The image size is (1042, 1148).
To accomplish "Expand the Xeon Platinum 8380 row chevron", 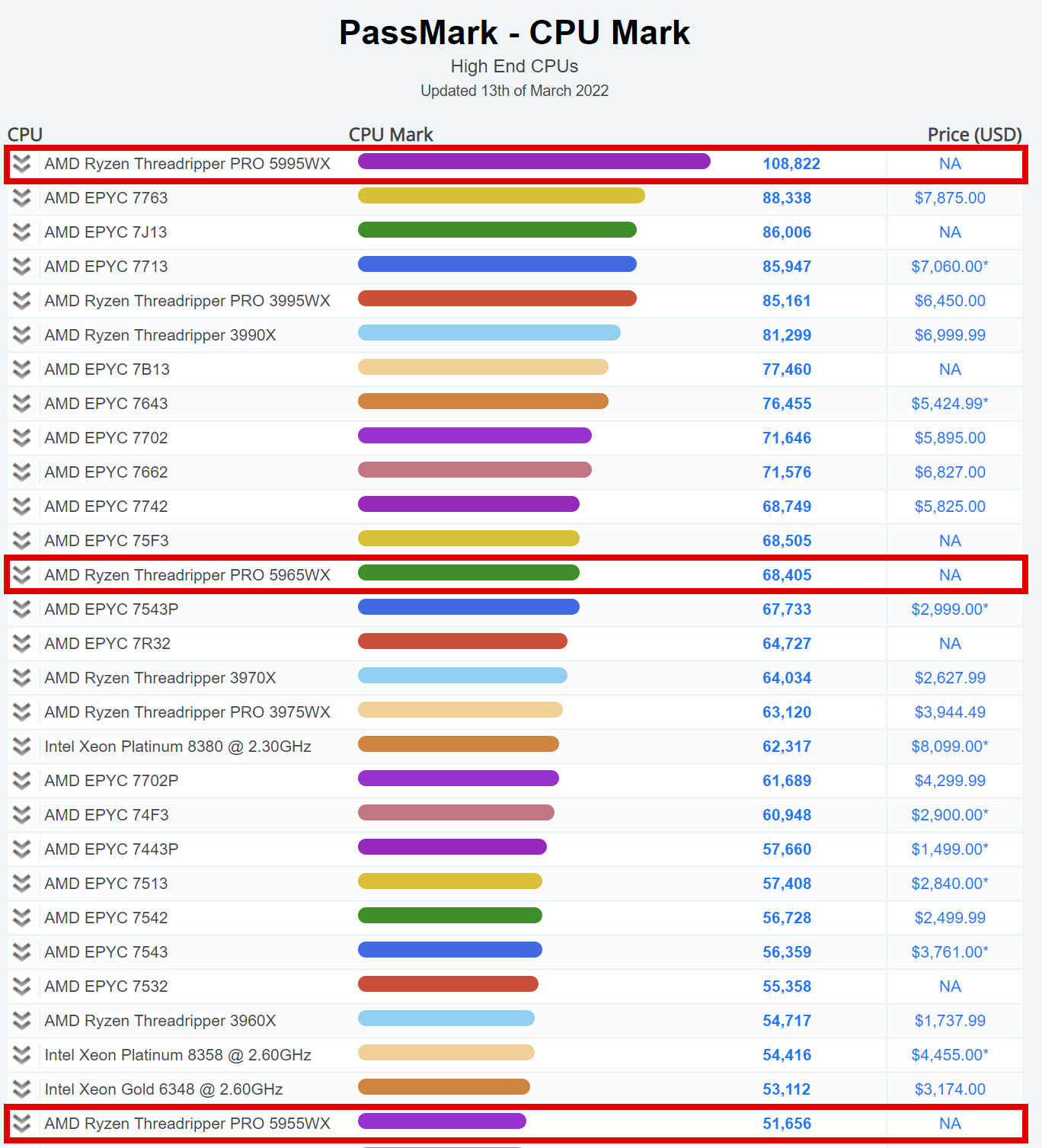I will point(22,747).
